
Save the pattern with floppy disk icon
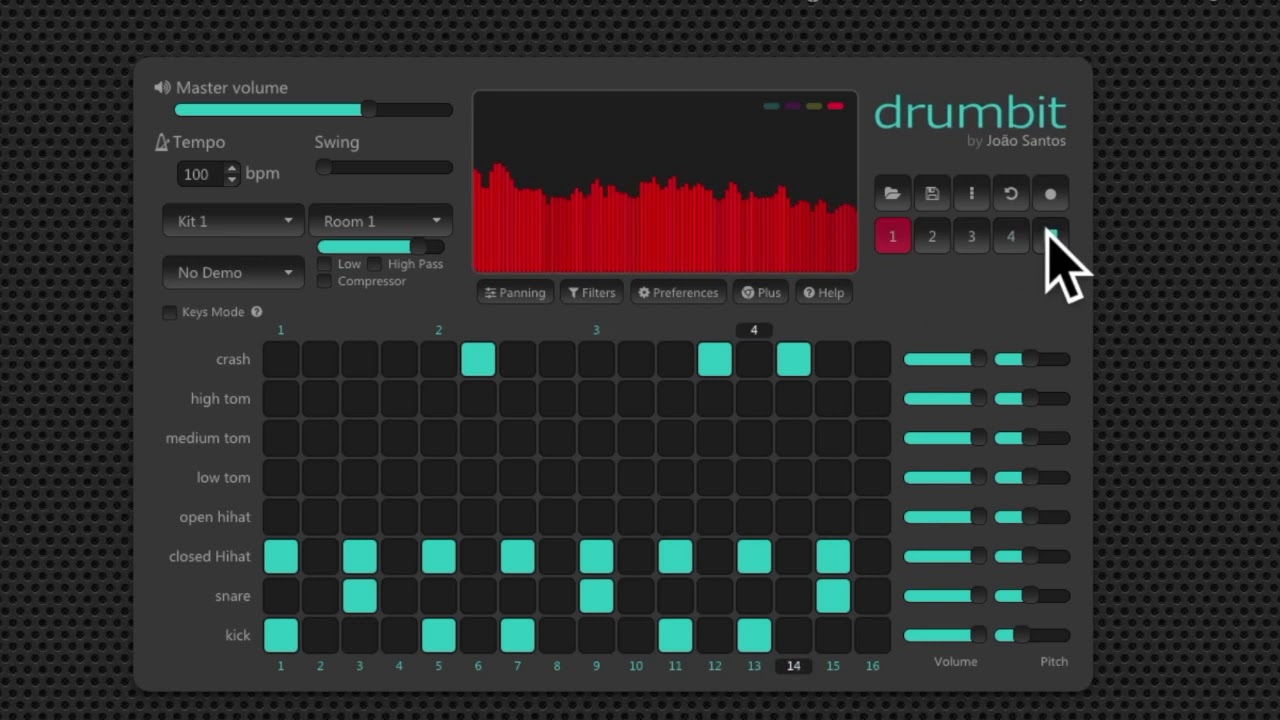(932, 194)
